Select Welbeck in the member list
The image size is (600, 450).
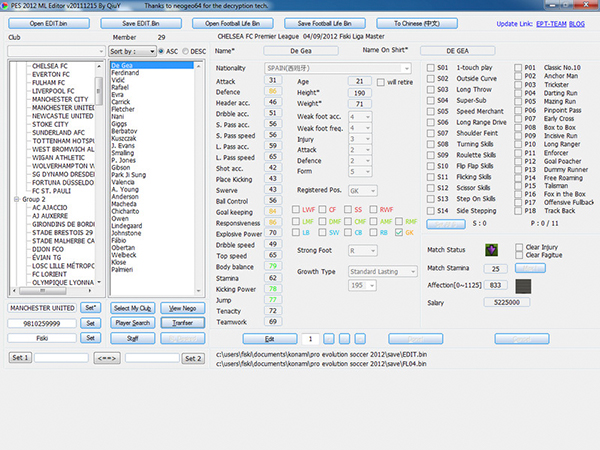click(124, 255)
